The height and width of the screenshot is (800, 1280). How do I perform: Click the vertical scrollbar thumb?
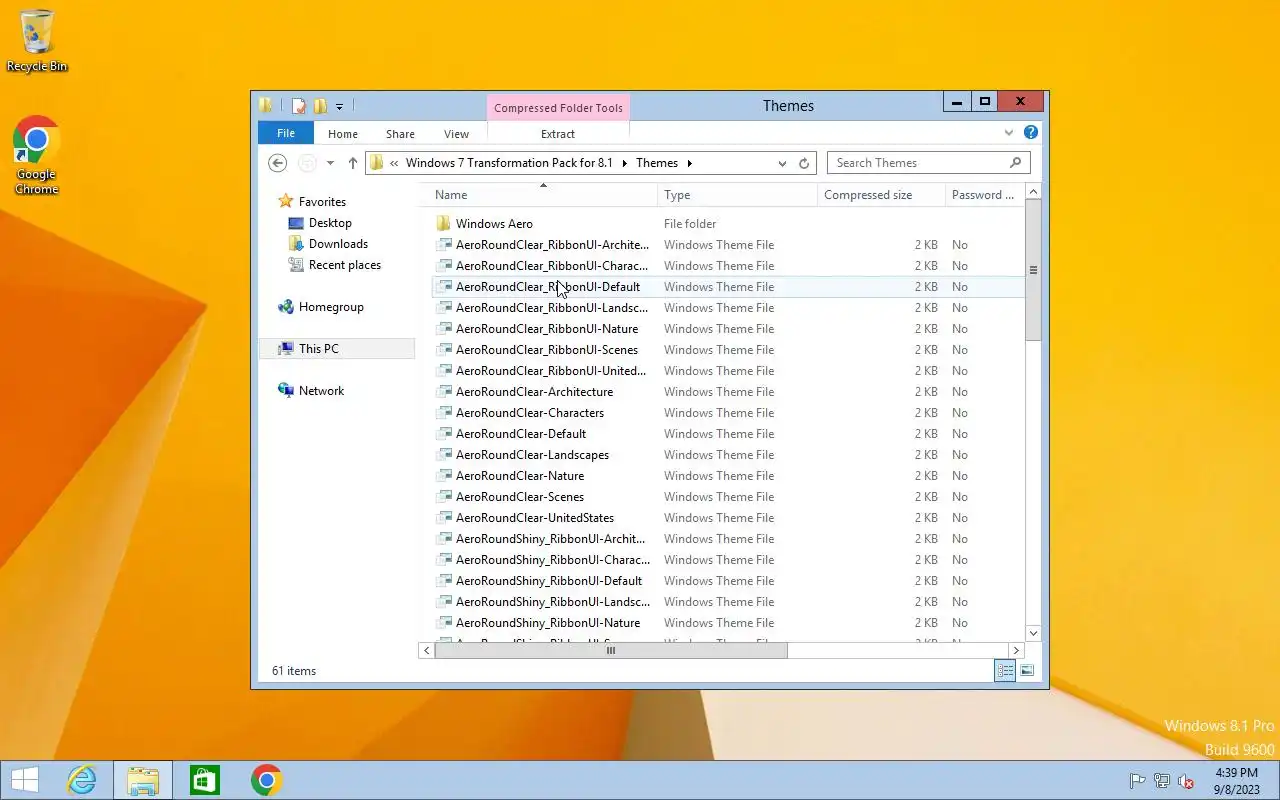pos(1034,269)
